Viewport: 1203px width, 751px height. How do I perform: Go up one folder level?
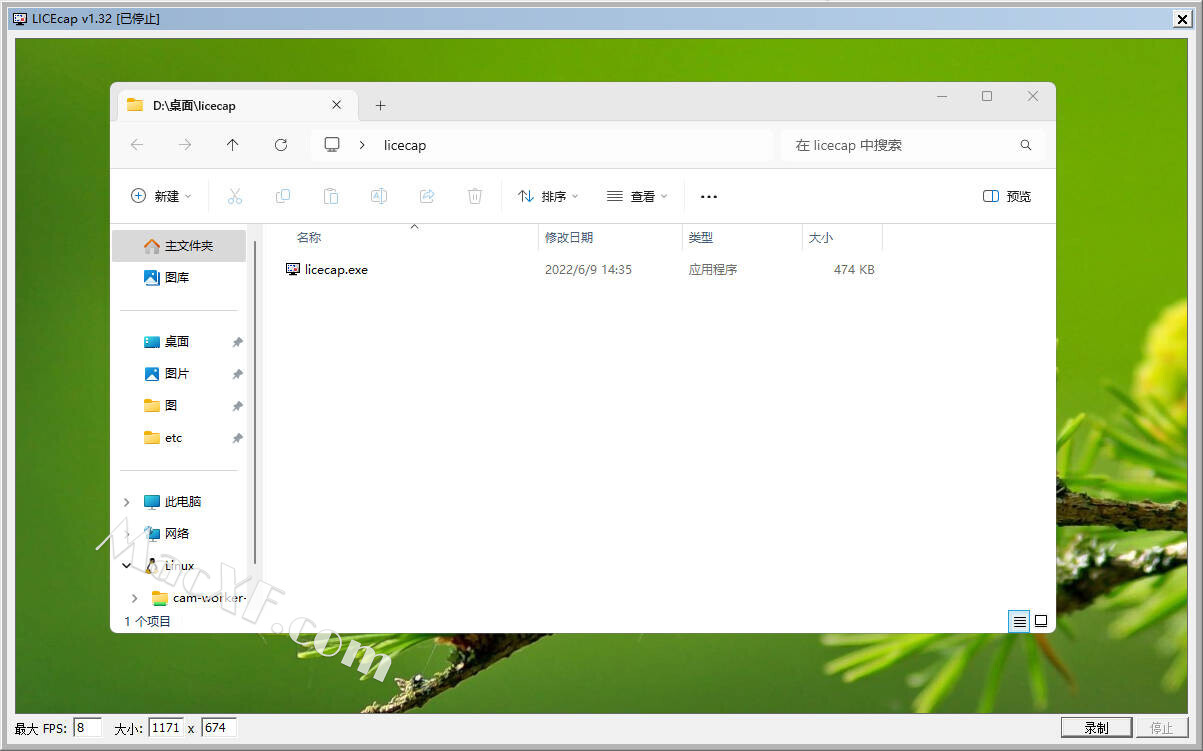(233, 145)
